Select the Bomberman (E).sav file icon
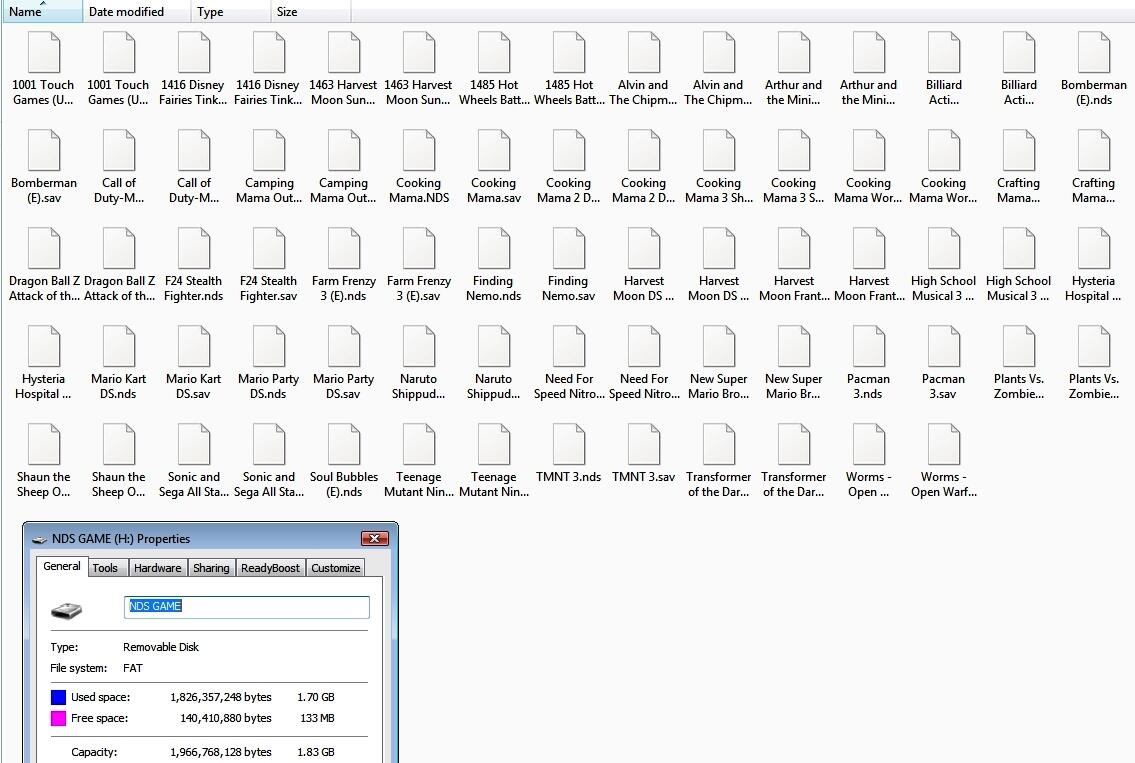The width and height of the screenshot is (1135, 763). (x=43, y=151)
